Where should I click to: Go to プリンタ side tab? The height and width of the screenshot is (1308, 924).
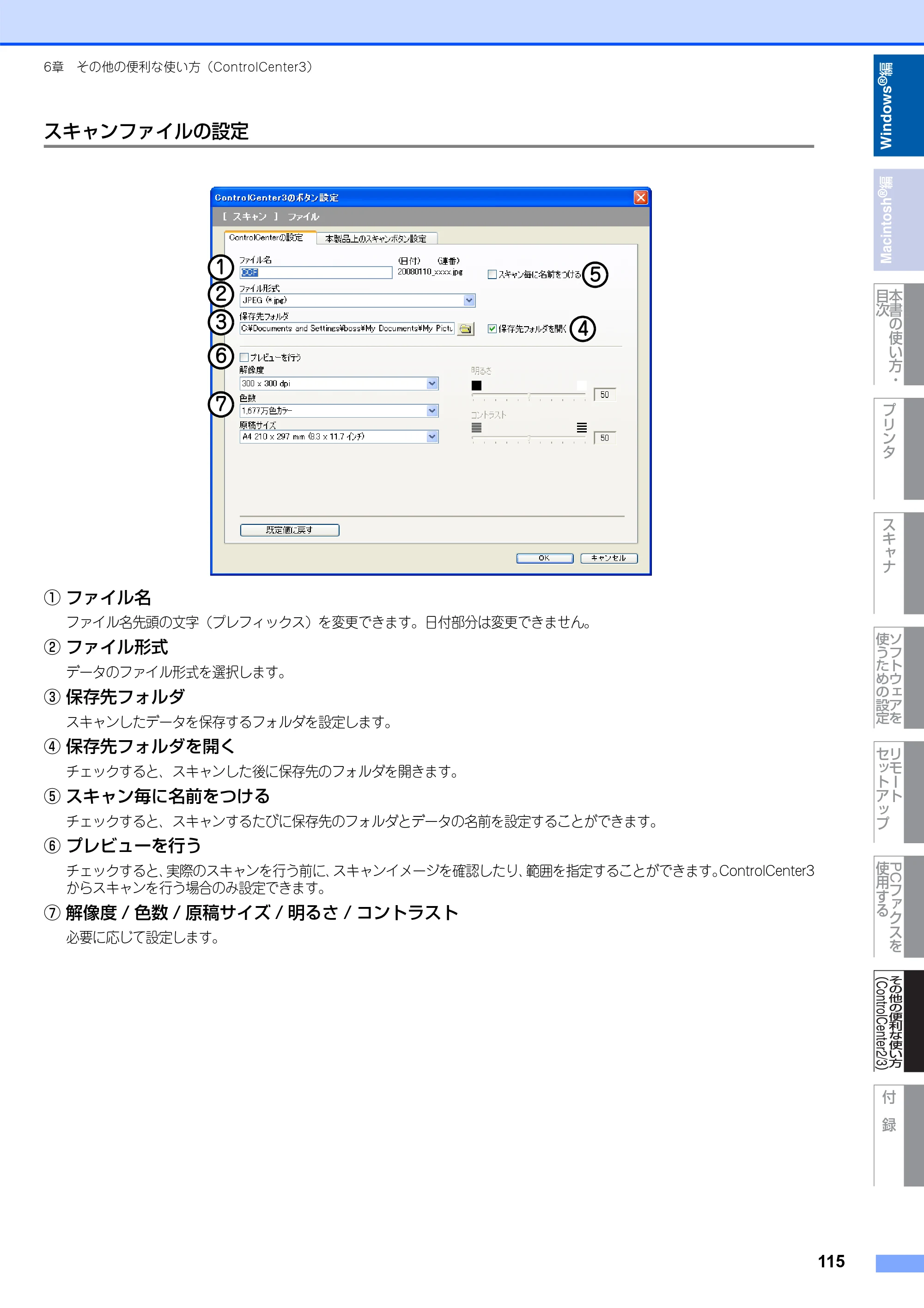[x=899, y=449]
